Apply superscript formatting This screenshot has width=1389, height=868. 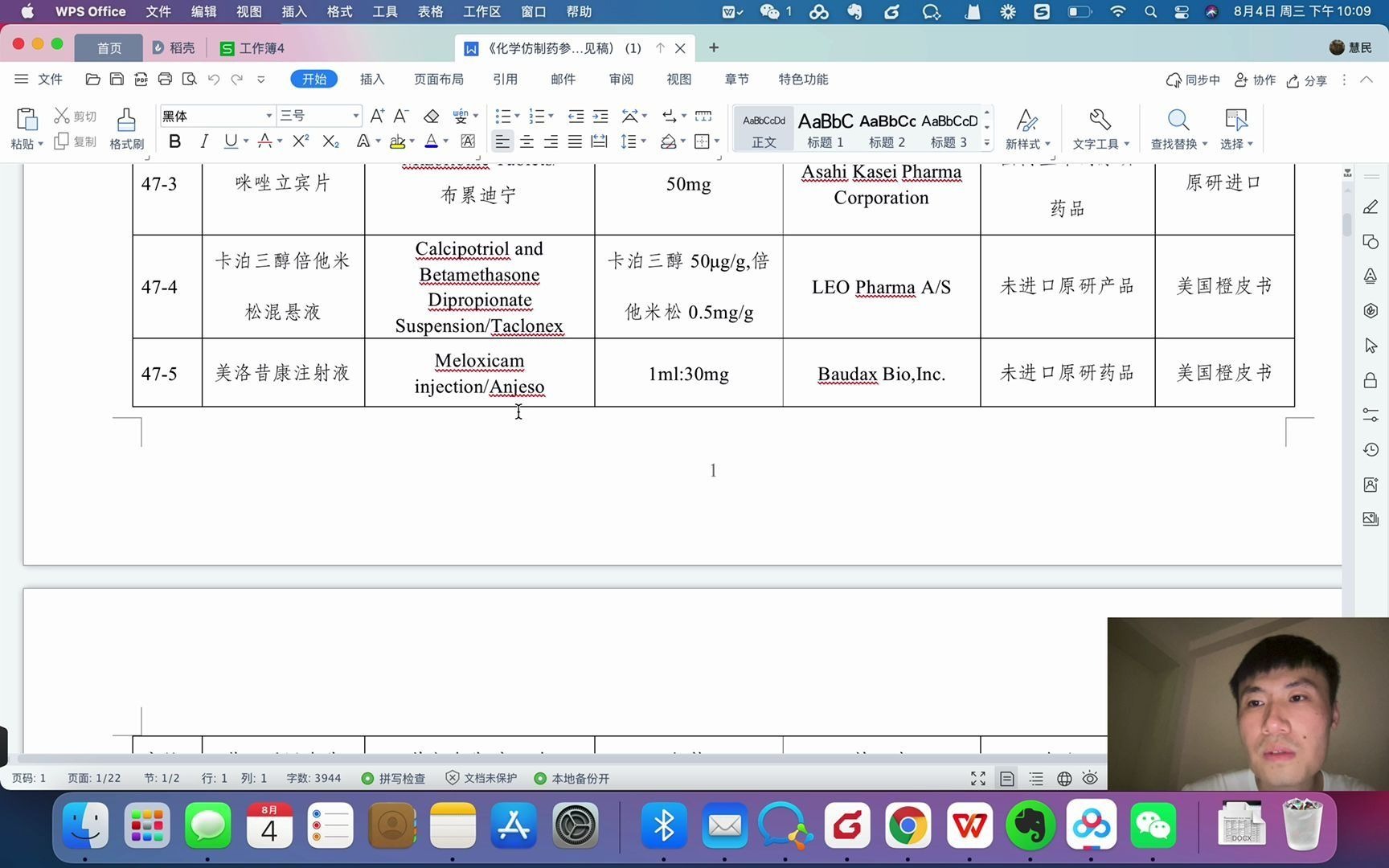click(x=301, y=141)
